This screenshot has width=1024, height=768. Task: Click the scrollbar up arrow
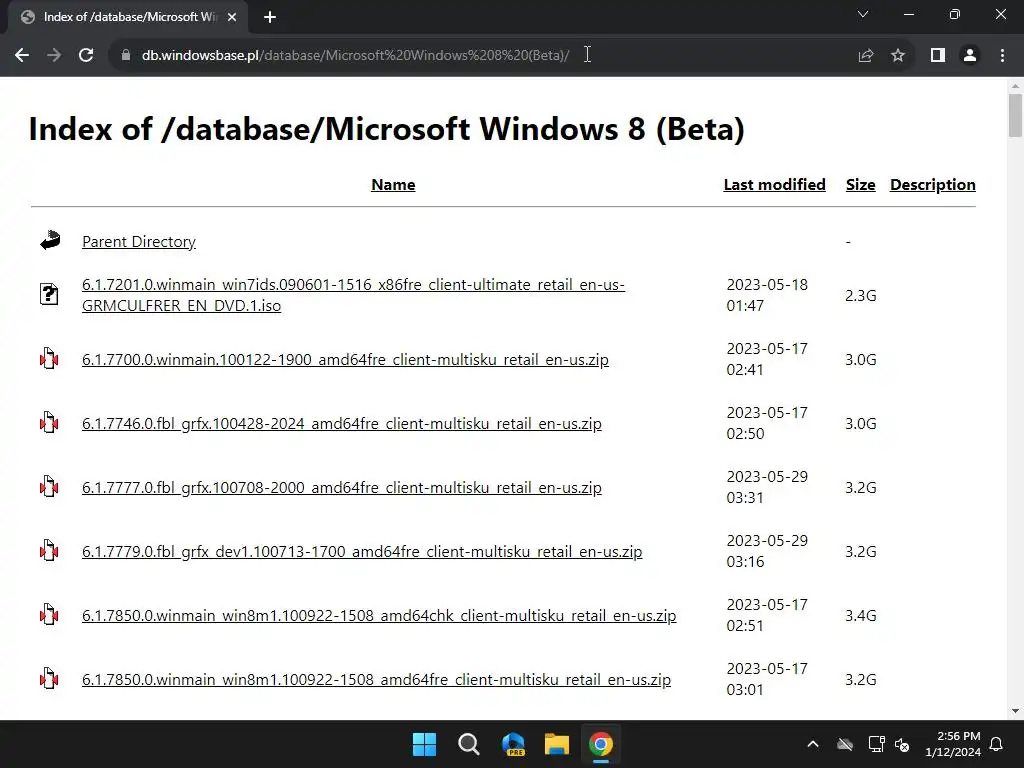(1015, 86)
